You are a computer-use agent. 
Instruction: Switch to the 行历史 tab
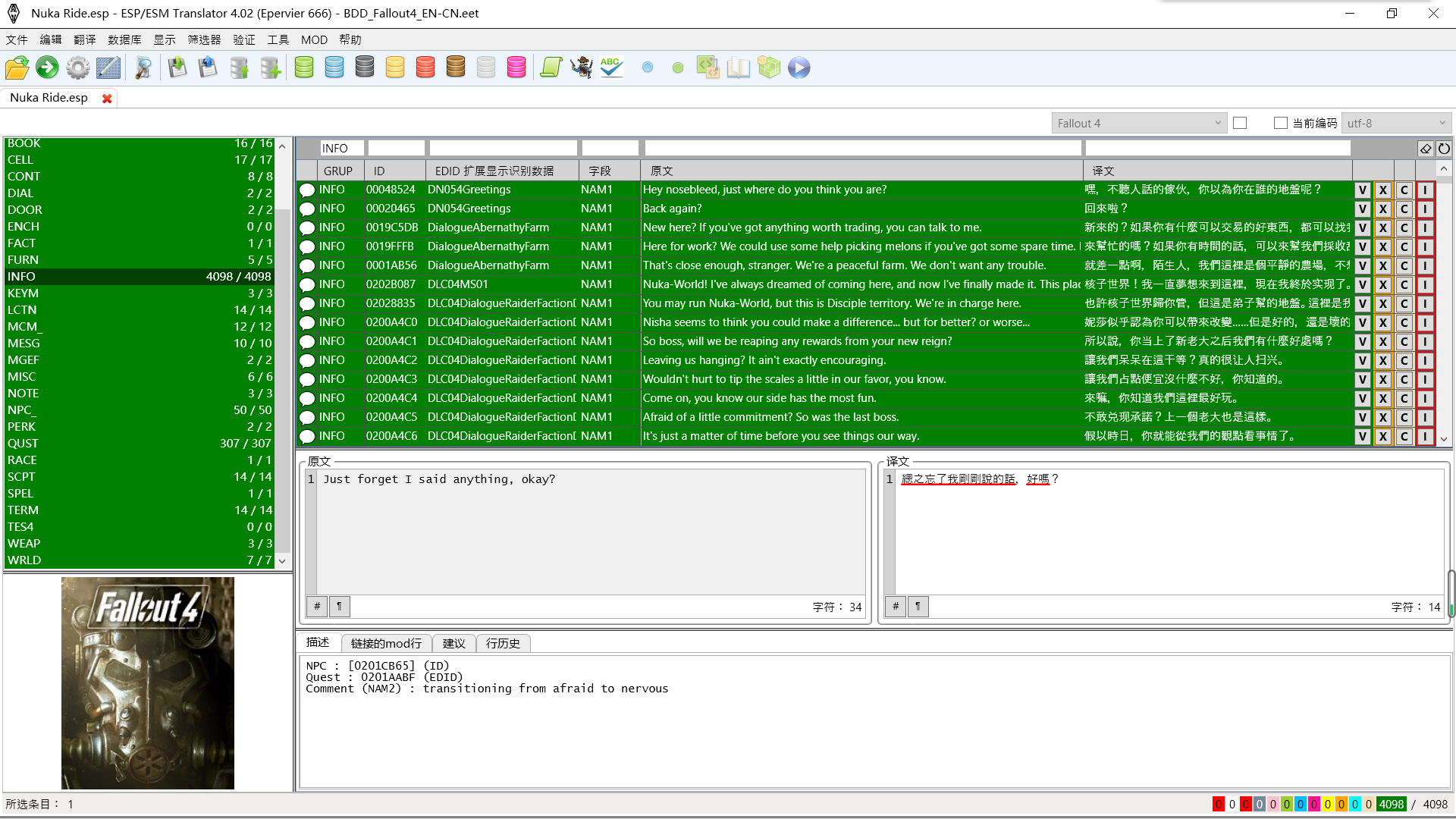point(503,643)
